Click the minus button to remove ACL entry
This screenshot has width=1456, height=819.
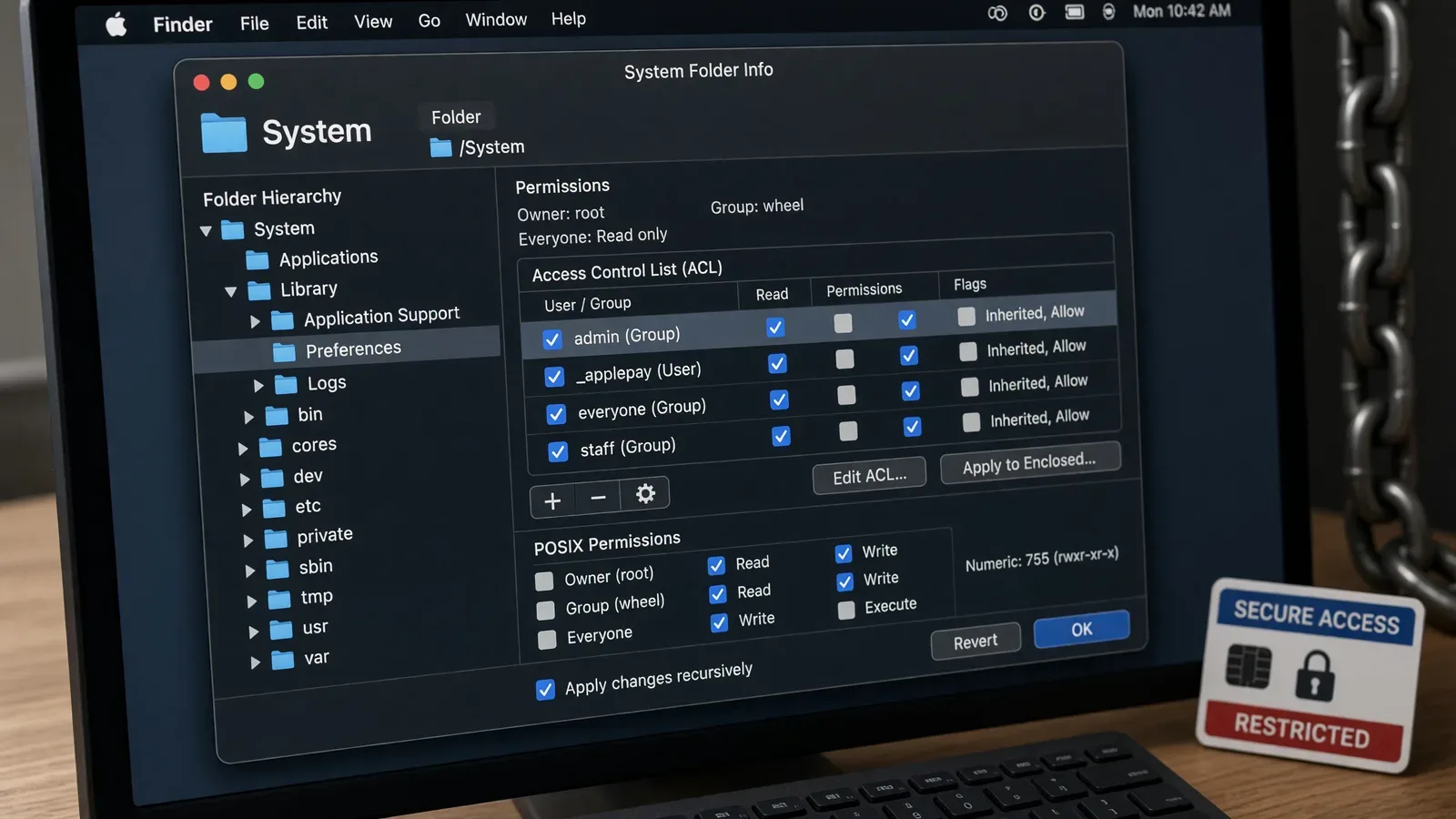pos(598,498)
